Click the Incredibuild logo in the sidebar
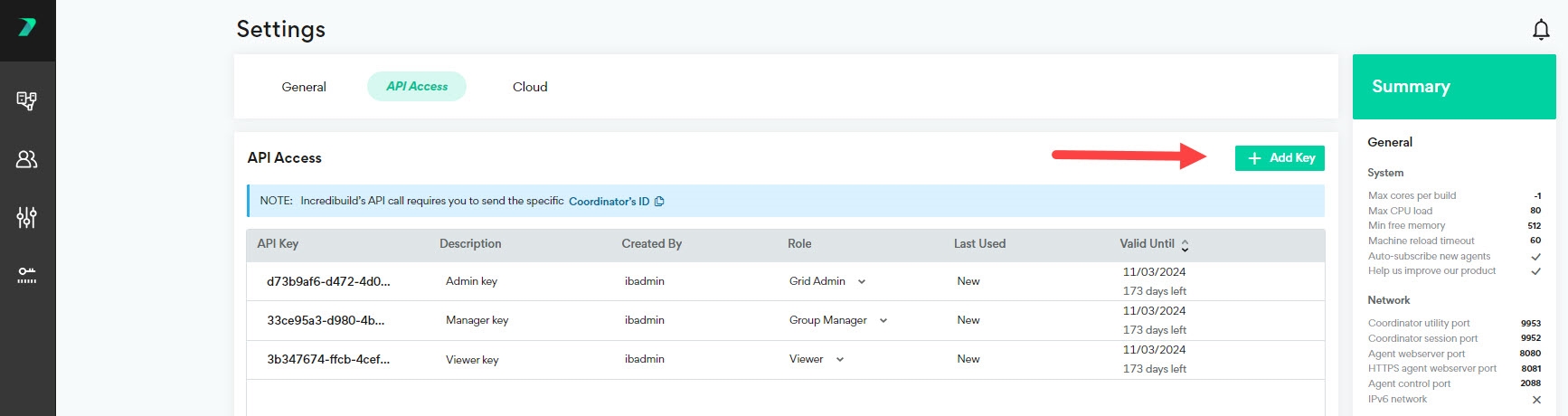This screenshot has height=416, width=1568. [27, 28]
